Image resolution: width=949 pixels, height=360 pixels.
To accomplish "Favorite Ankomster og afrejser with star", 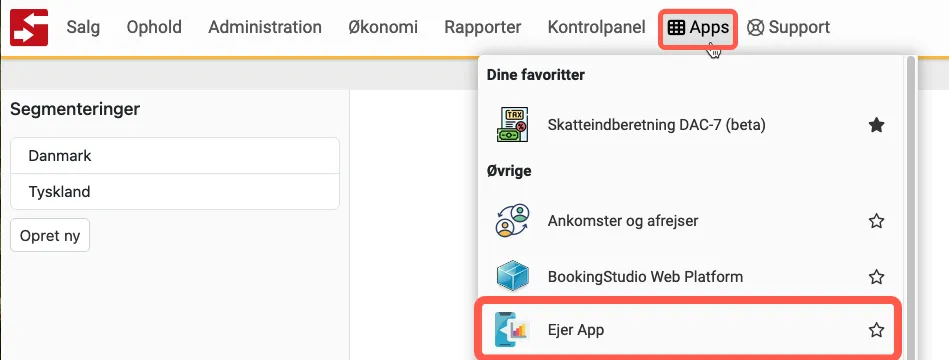I will [x=876, y=221].
